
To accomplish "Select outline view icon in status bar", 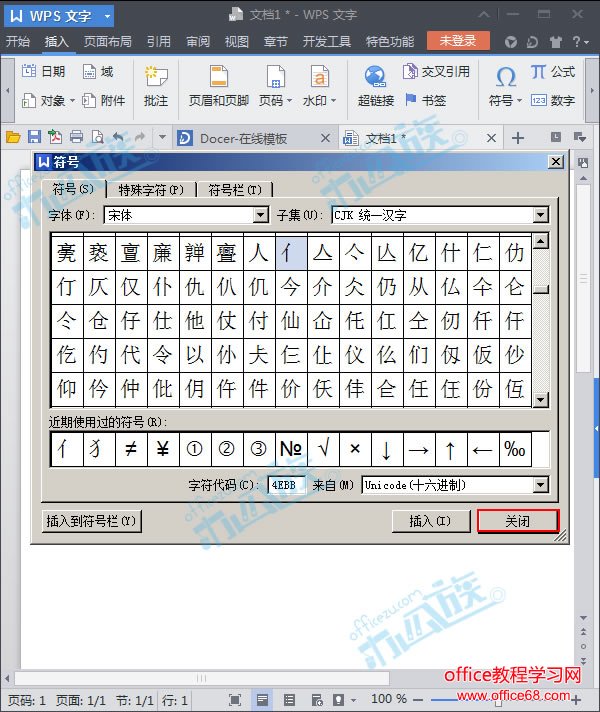I will click(x=289, y=700).
